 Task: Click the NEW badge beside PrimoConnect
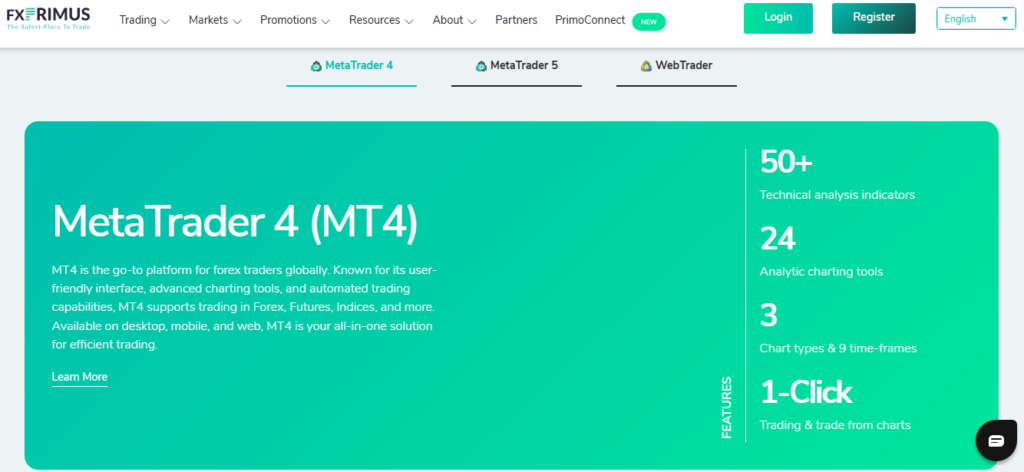pos(648,22)
